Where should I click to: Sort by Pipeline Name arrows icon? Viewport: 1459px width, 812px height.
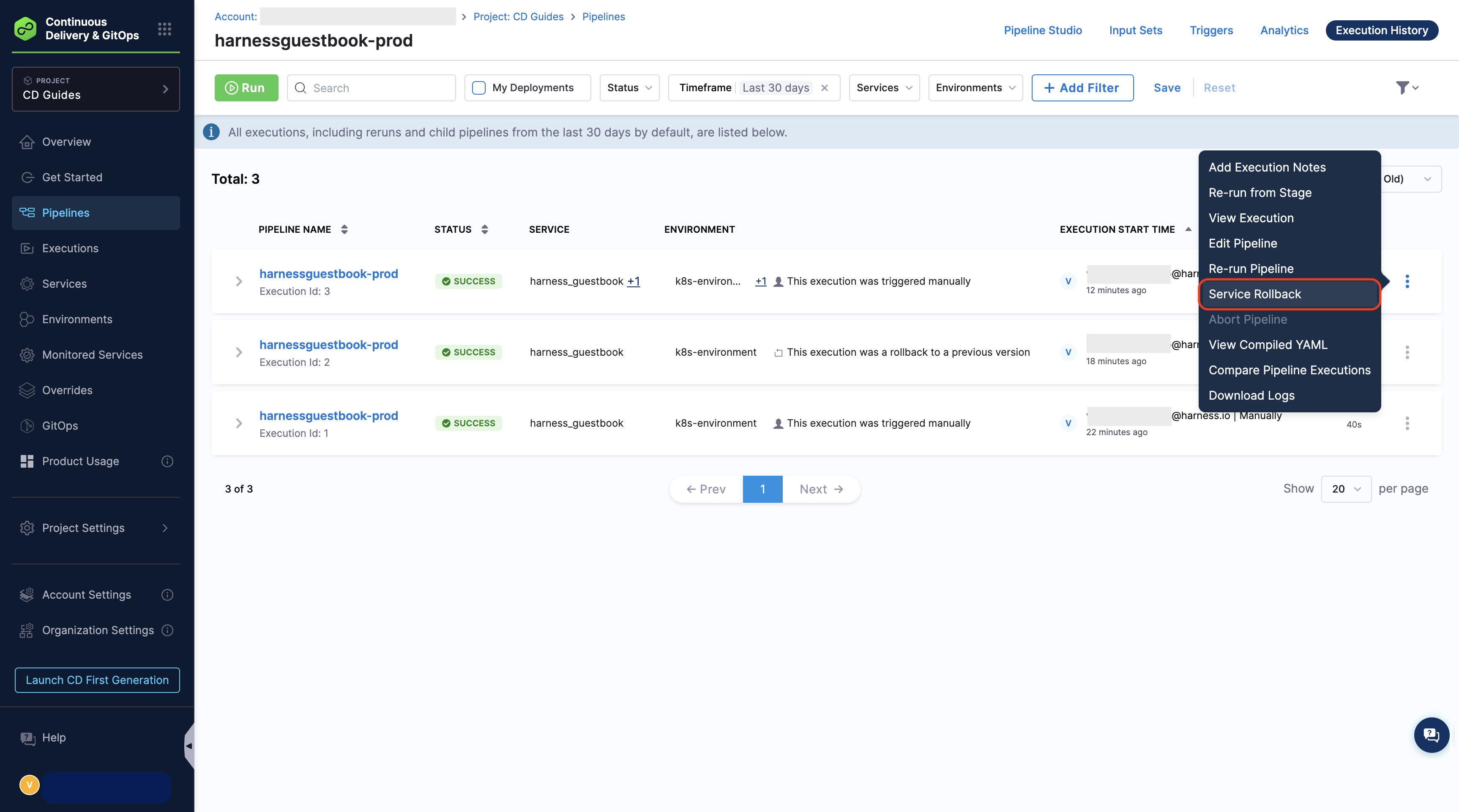tap(344, 229)
